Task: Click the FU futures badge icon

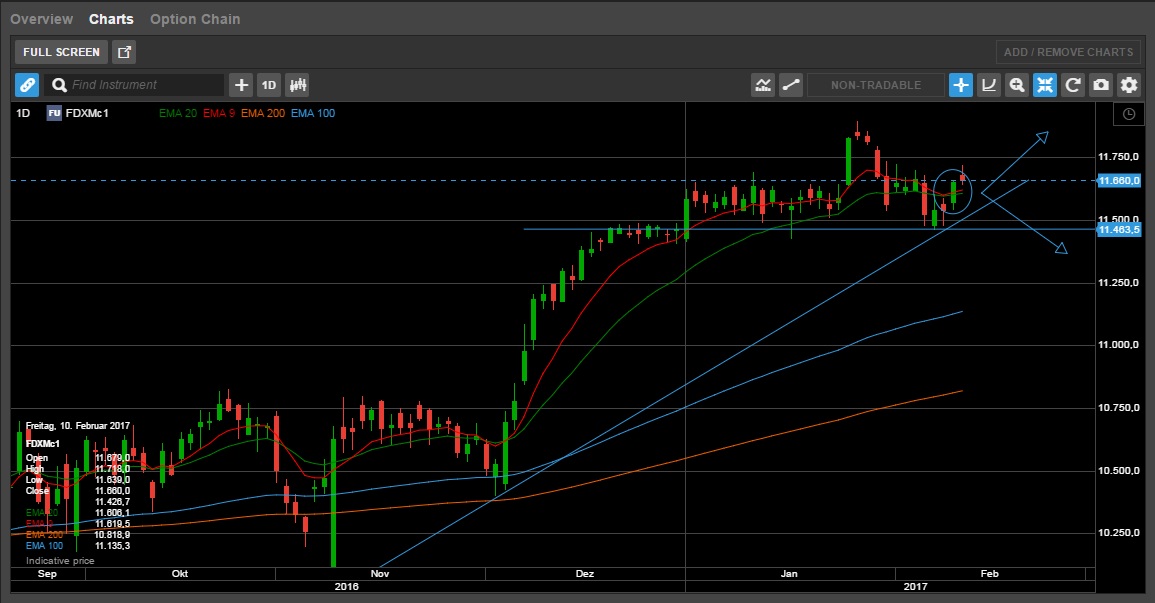Action: tap(54, 113)
